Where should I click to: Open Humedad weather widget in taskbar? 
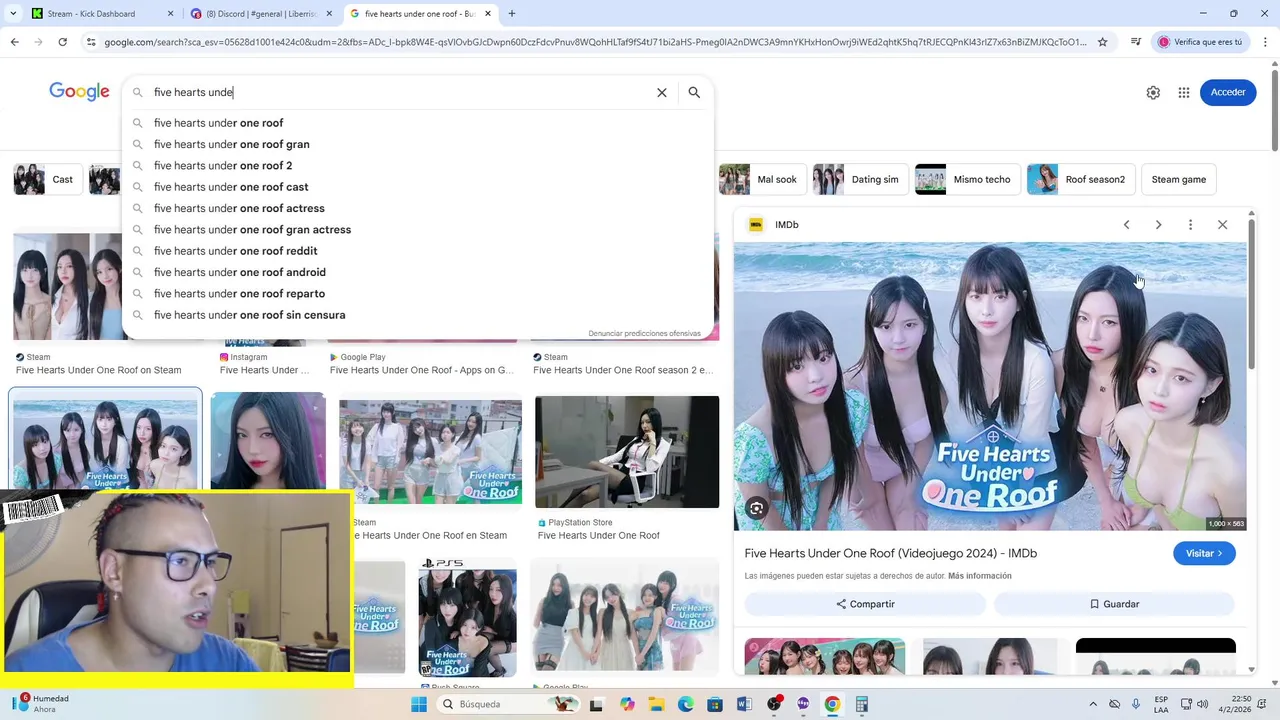(x=42, y=704)
